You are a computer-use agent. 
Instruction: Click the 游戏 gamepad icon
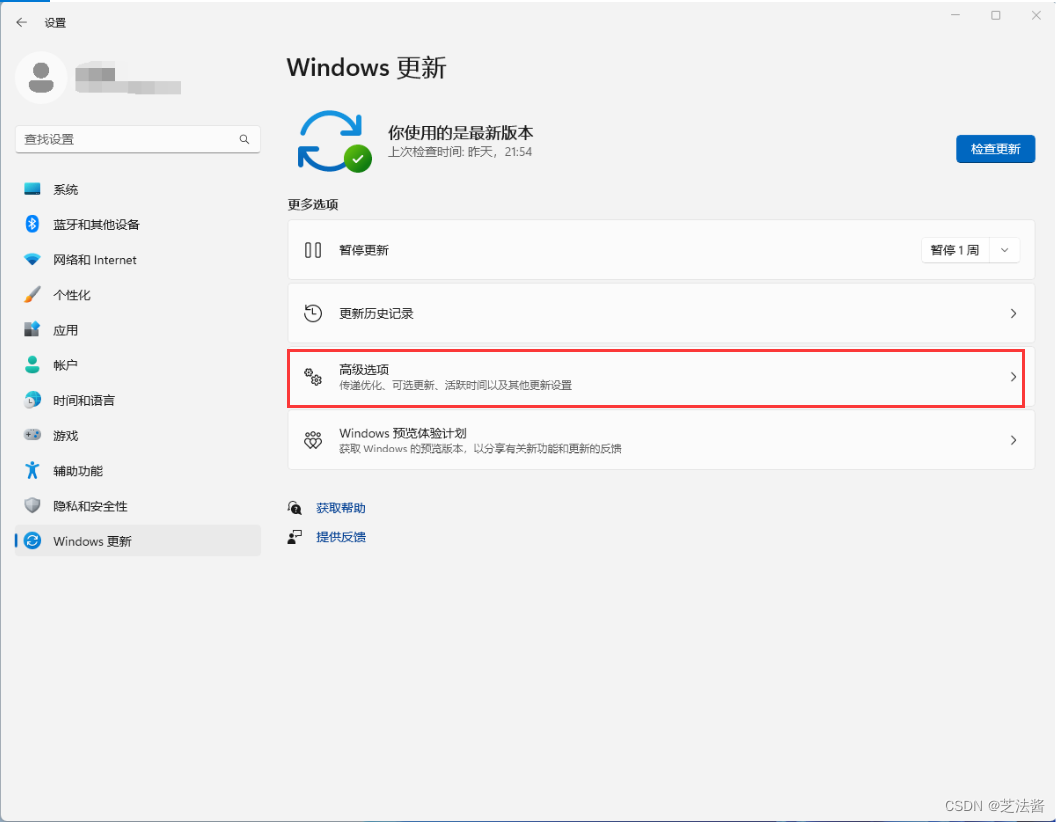[32, 435]
